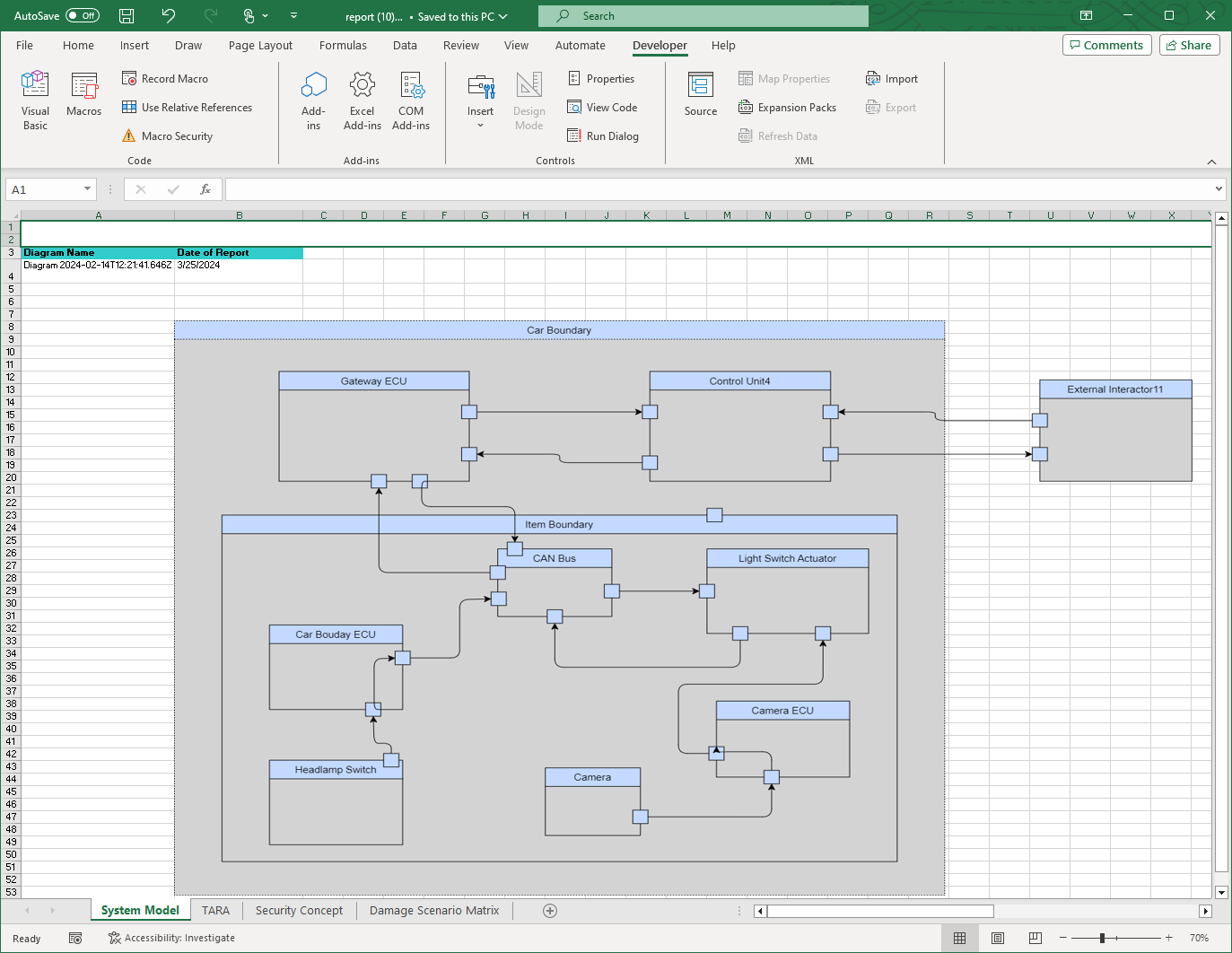Switch to the TARA sheet tab
Screen dimensions: 1232x953
point(215,910)
